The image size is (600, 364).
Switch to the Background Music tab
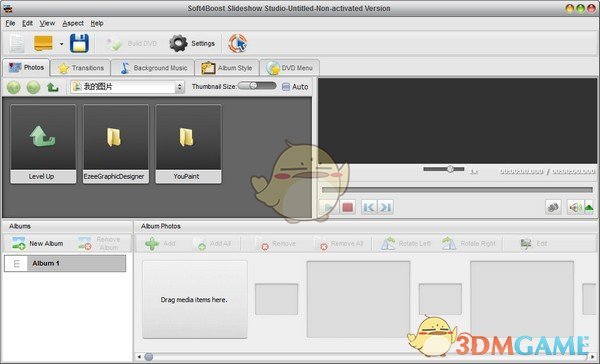(153, 68)
